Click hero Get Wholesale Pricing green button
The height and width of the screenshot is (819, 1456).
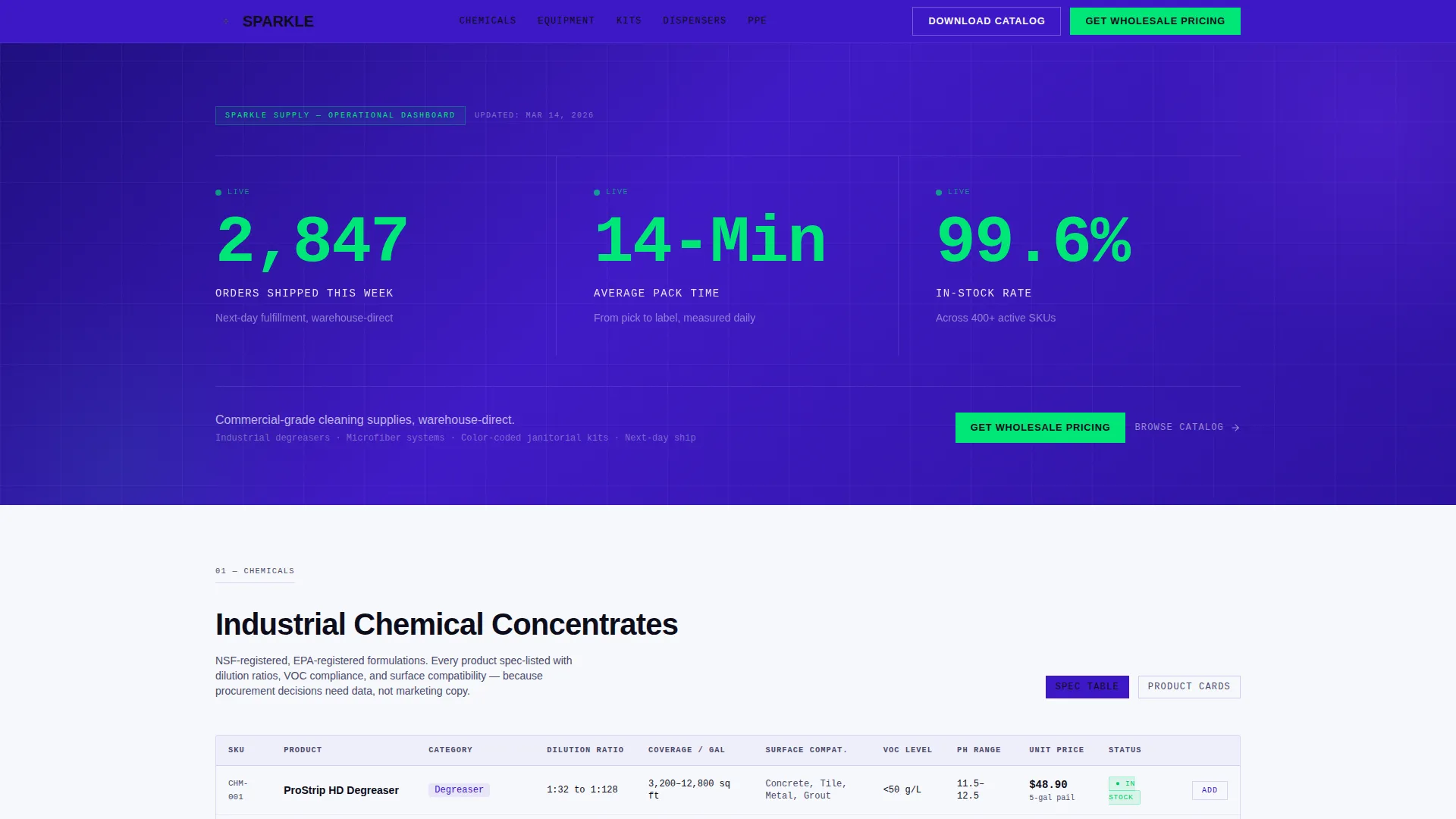tap(1040, 428)
